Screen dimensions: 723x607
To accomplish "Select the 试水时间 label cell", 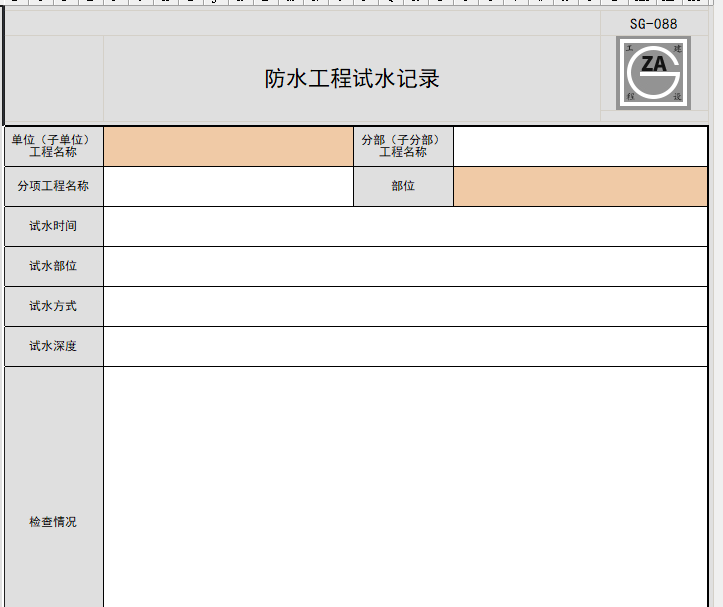I will [x=53, y=226].
